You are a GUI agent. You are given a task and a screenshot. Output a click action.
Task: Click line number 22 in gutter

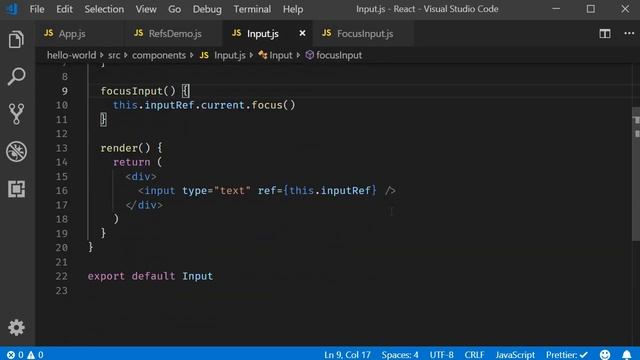[62, 276]
